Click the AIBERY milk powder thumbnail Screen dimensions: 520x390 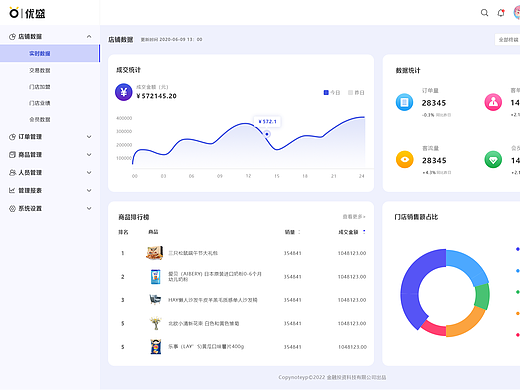155,277
